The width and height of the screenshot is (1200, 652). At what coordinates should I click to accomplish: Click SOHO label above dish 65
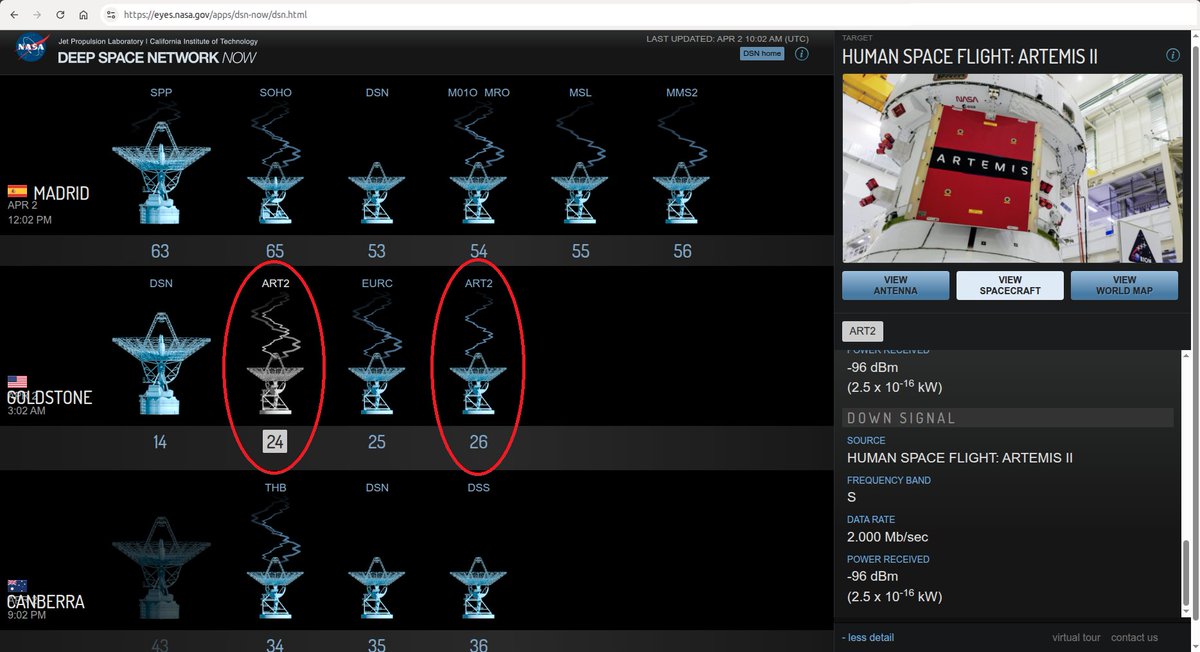(275, 93)
